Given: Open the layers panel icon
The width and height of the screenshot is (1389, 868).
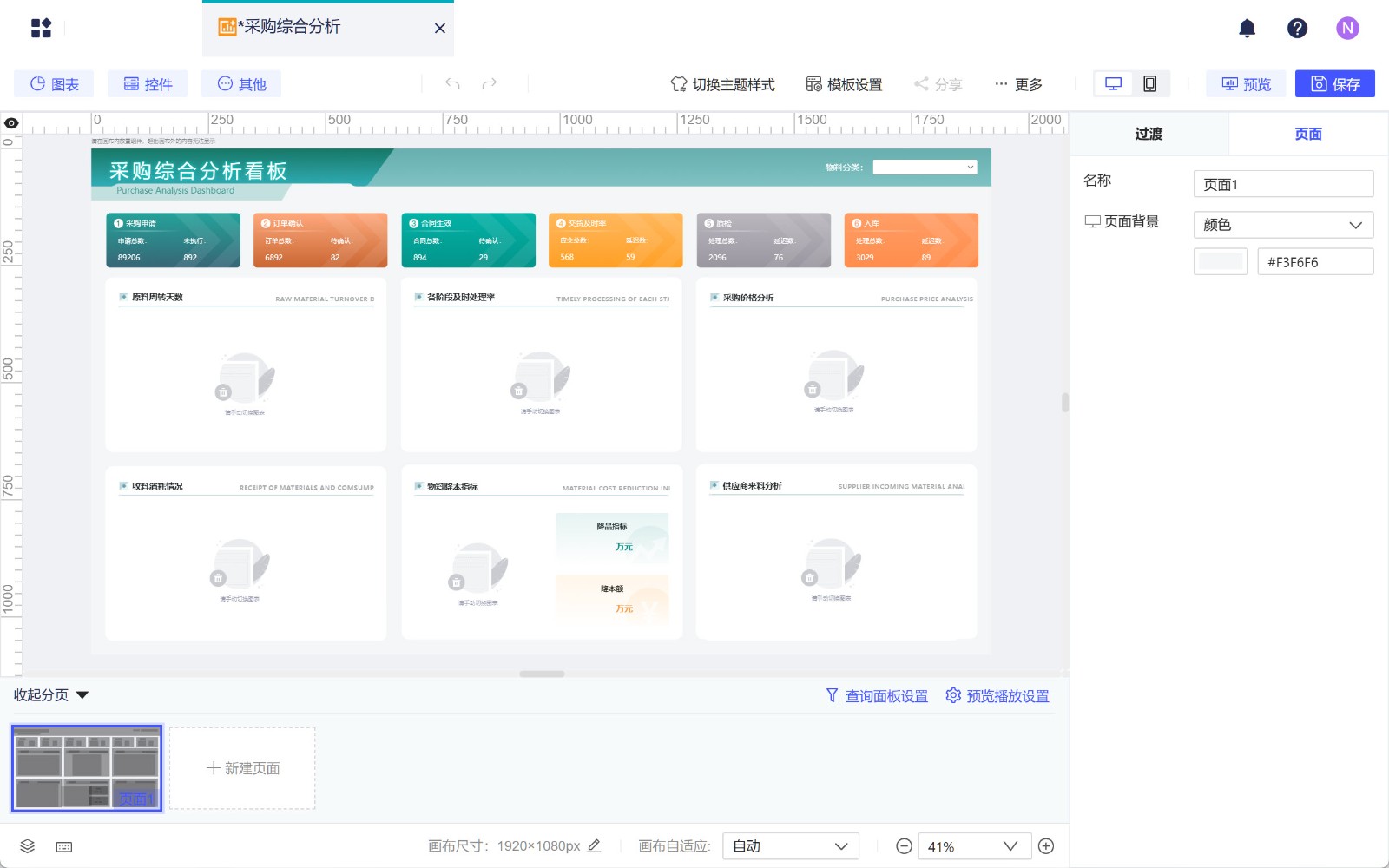Looking at the screenshot, I should 28,846.
